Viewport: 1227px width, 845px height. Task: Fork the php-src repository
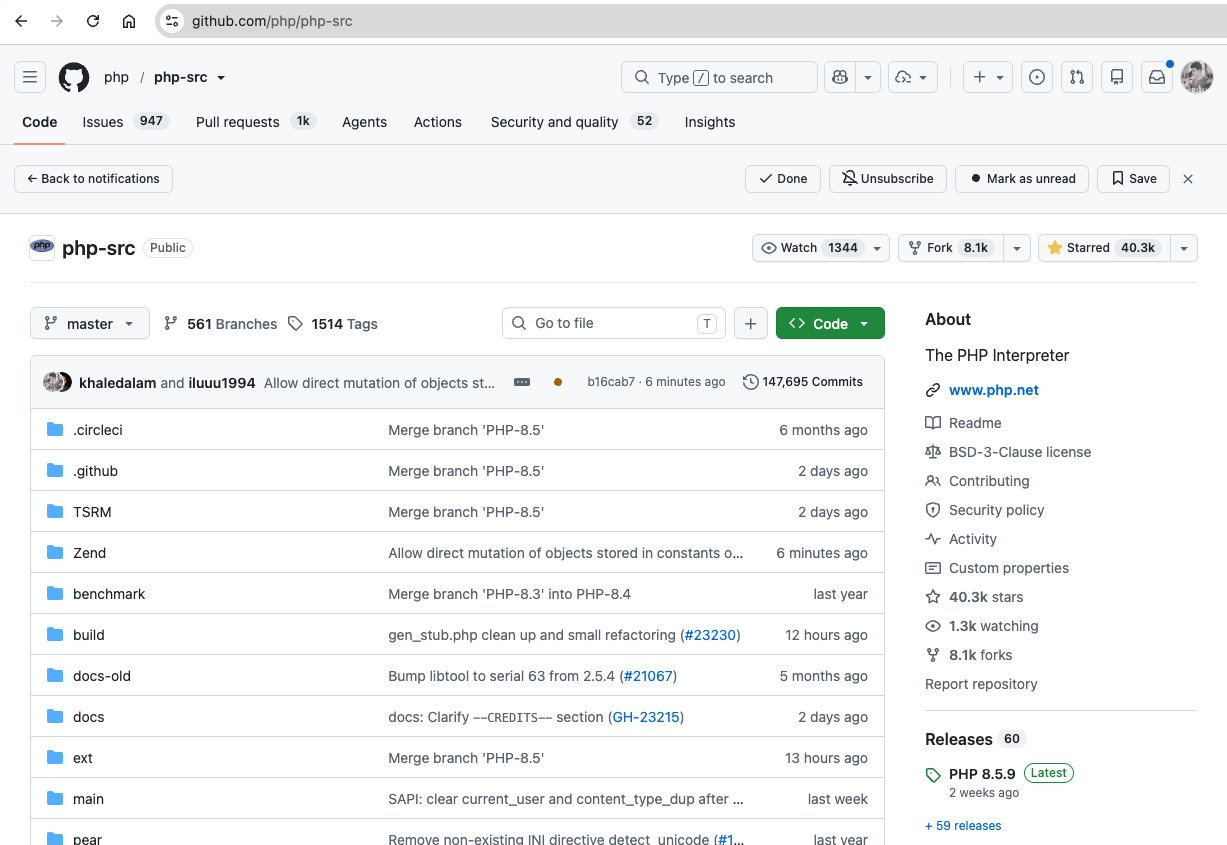click(x=950, y=248)
